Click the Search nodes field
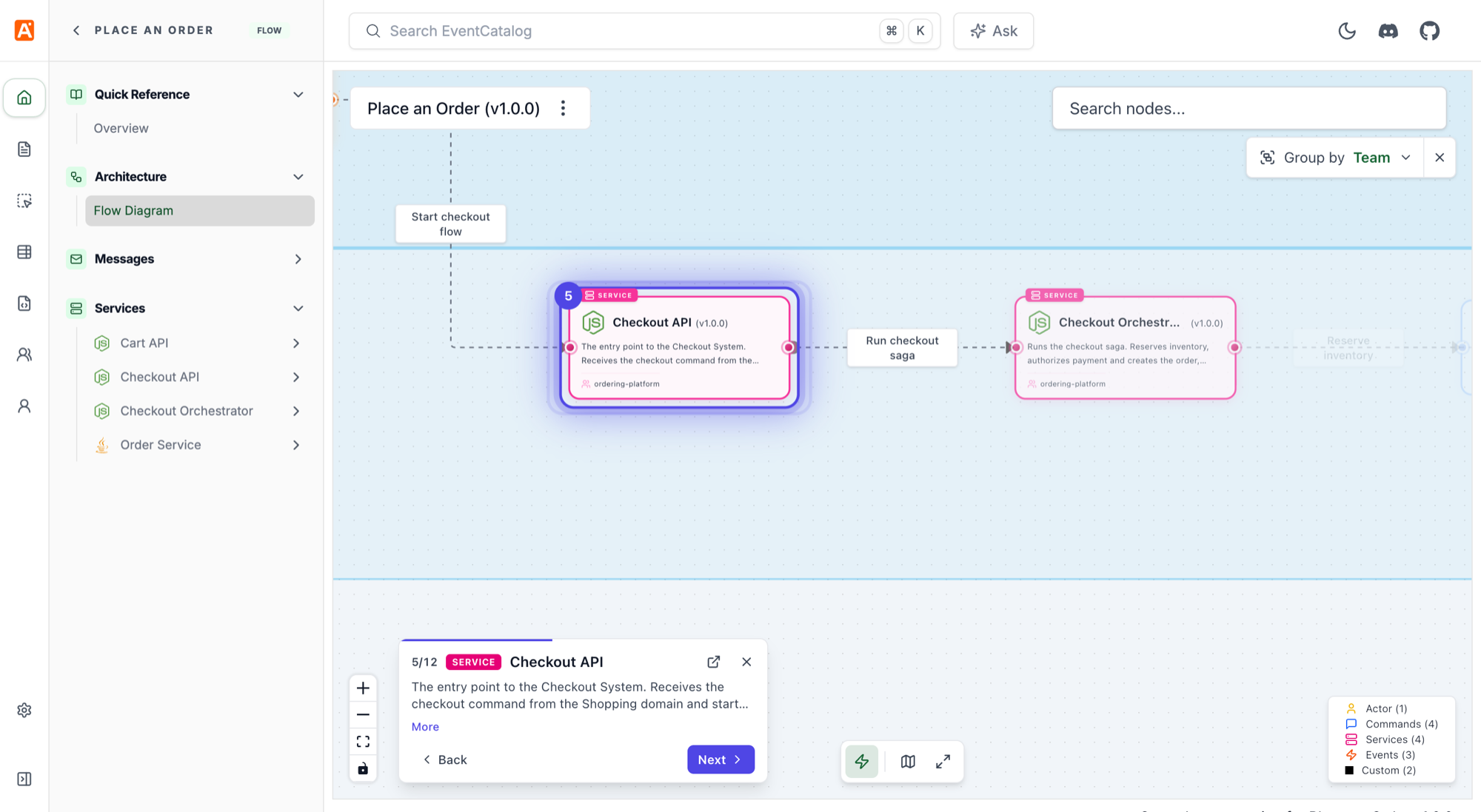1481x812 pixels. click(x=1249, y=108)
